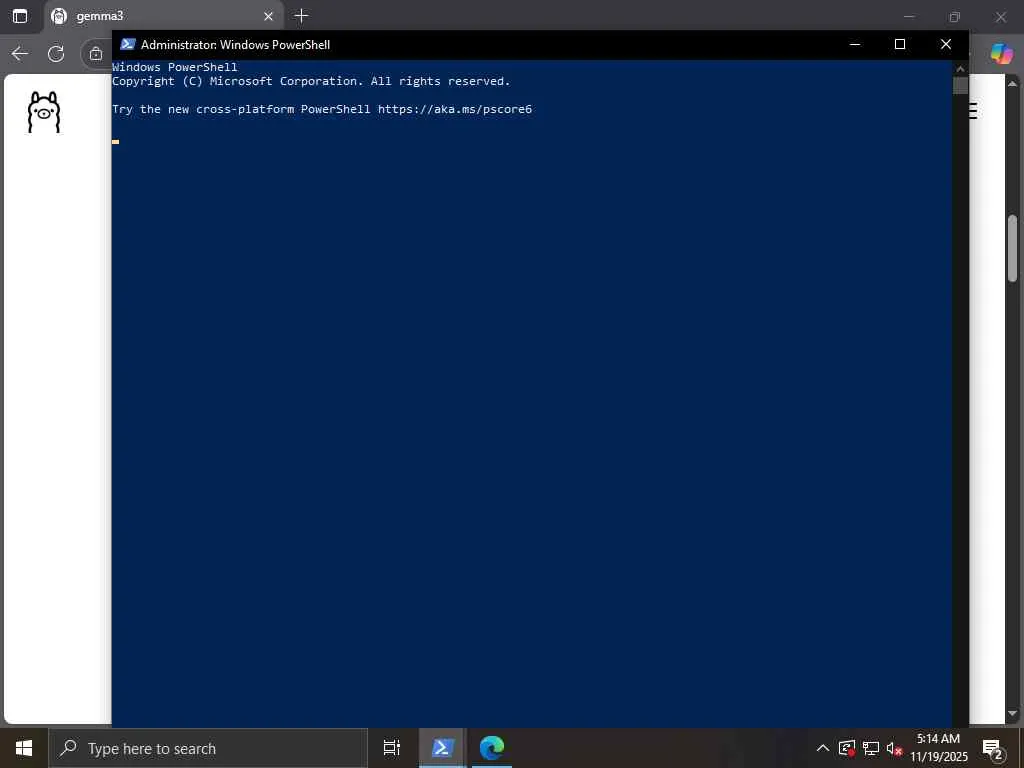This screenshot has height=768, width=1024.
Task: Restore down the Edge browser window
Action: (955, 17)
